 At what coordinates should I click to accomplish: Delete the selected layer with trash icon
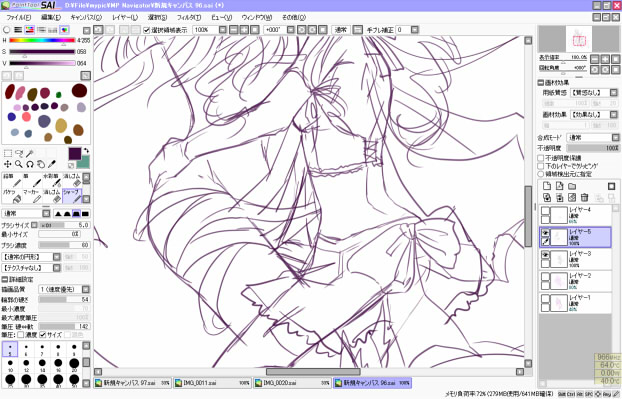pos(584,197)
